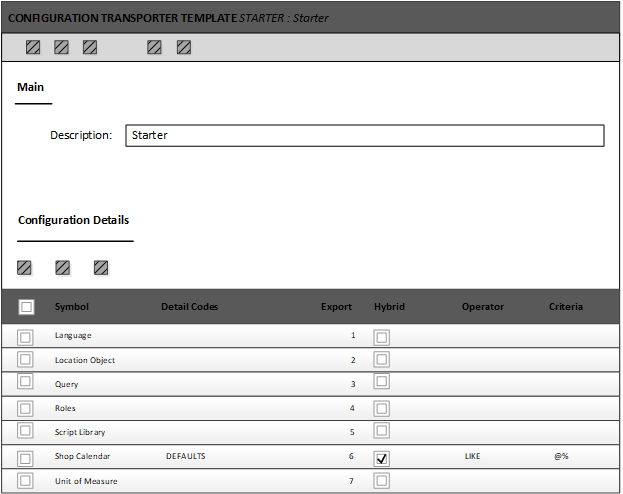Click the last icon in the top toolbar
This screenshot has height=494, width=623.
[184, 47]
